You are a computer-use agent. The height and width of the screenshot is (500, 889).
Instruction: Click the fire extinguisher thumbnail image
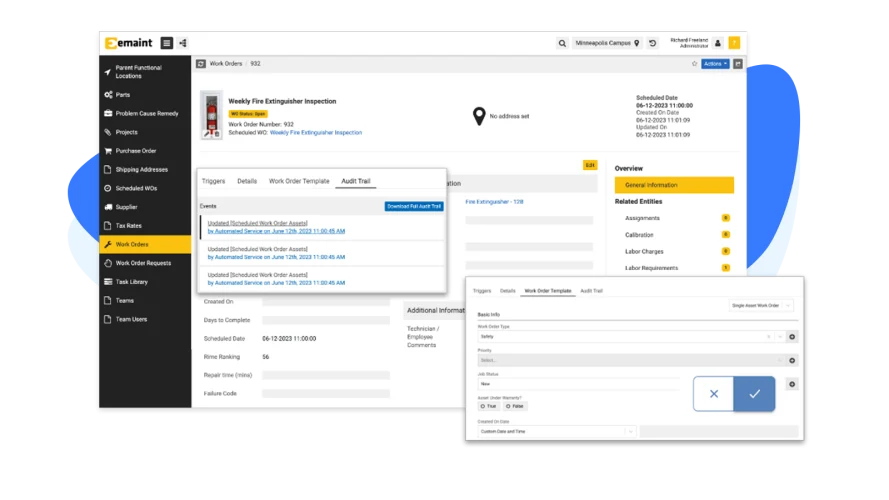pos(211,115)
